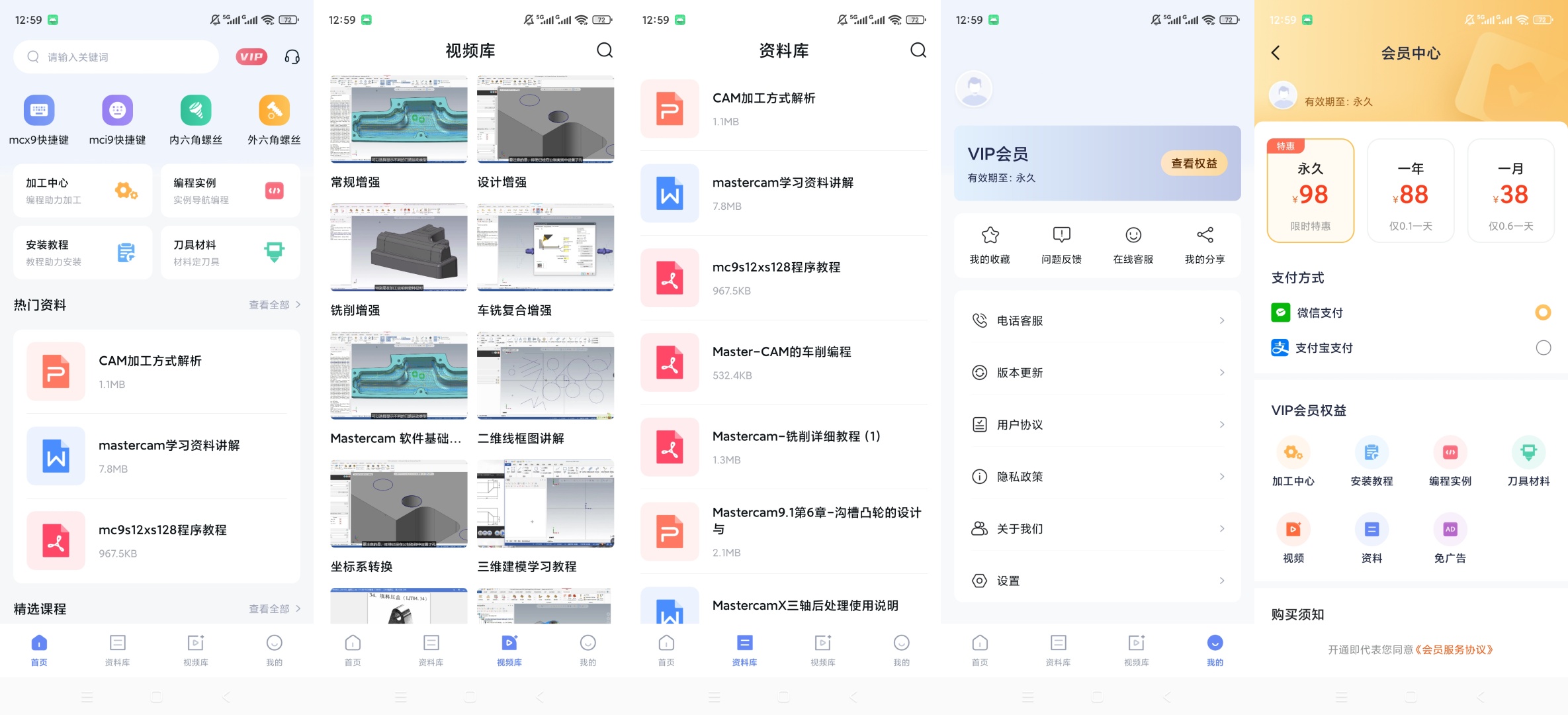Search in the 视频库 screen header
This screenshot has width=1568, height=715.
605,50
